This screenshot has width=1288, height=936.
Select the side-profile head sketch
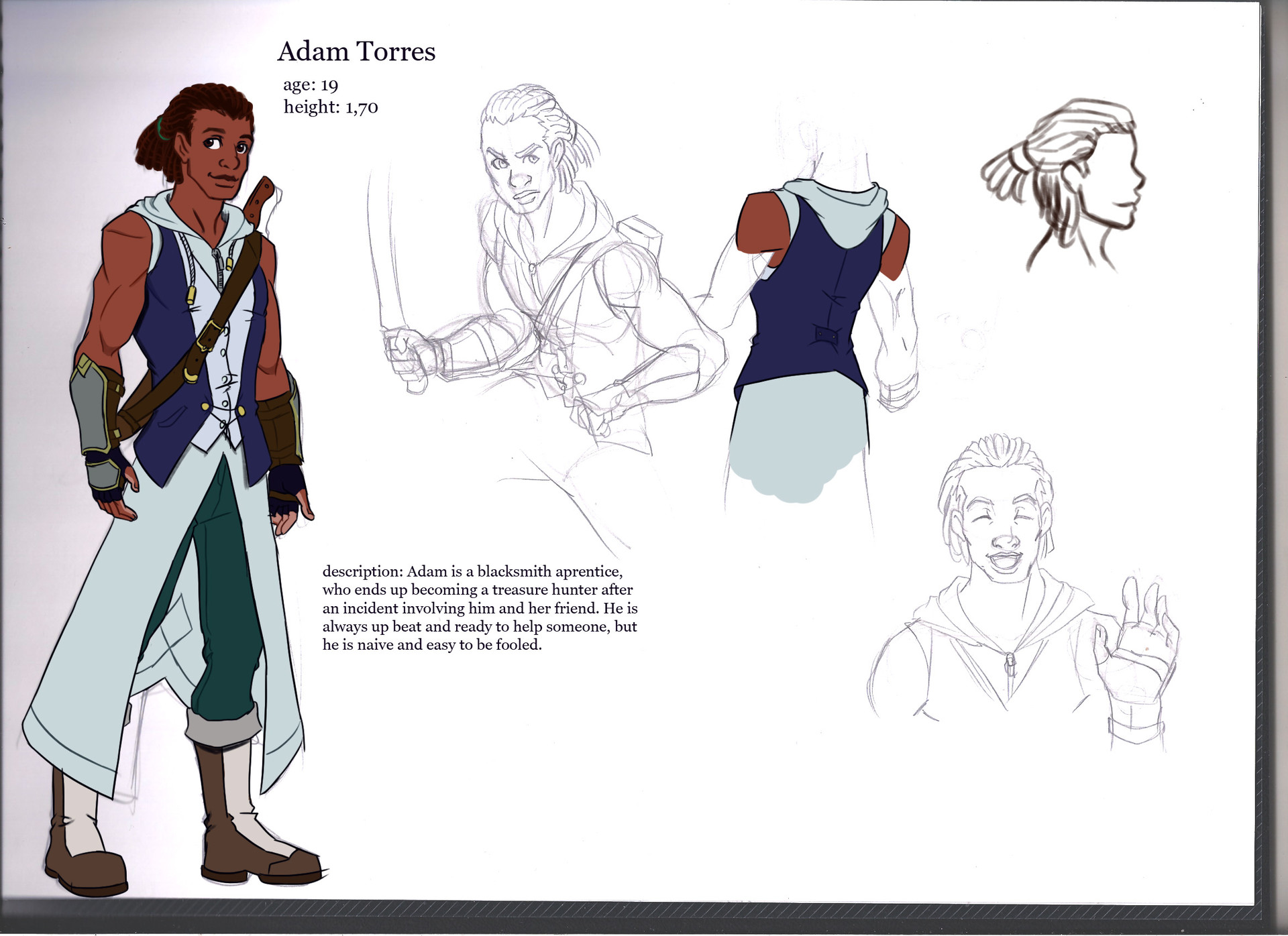(1063, 184)
